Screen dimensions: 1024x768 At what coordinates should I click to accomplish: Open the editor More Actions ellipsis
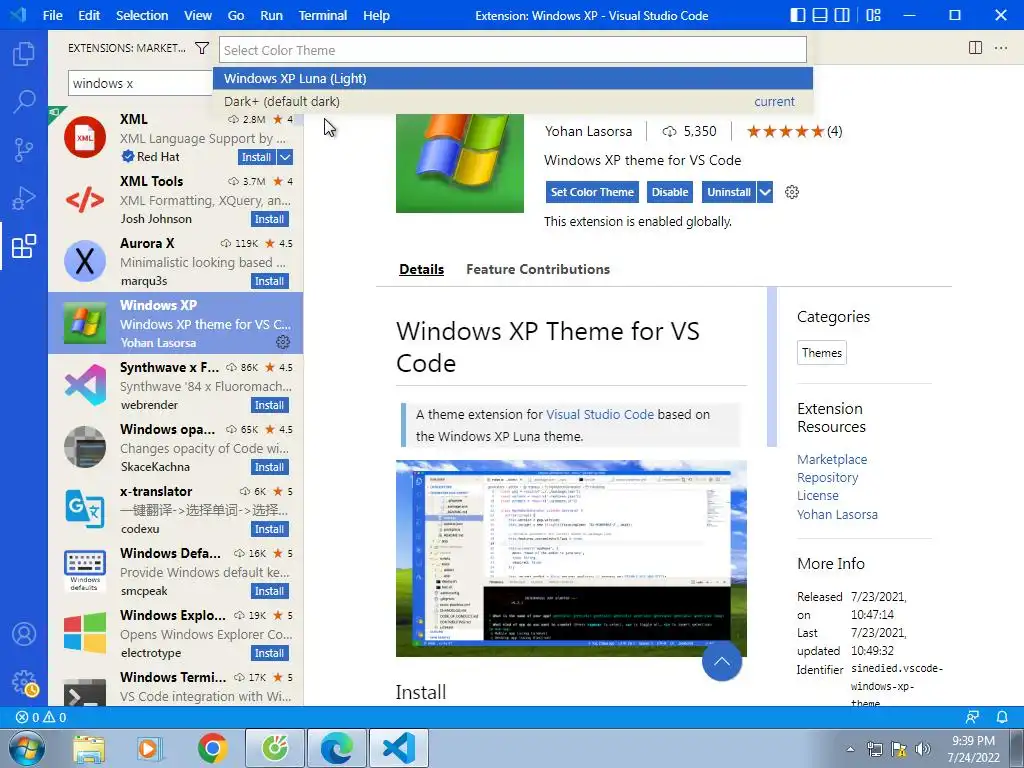tap(1000, 48)
